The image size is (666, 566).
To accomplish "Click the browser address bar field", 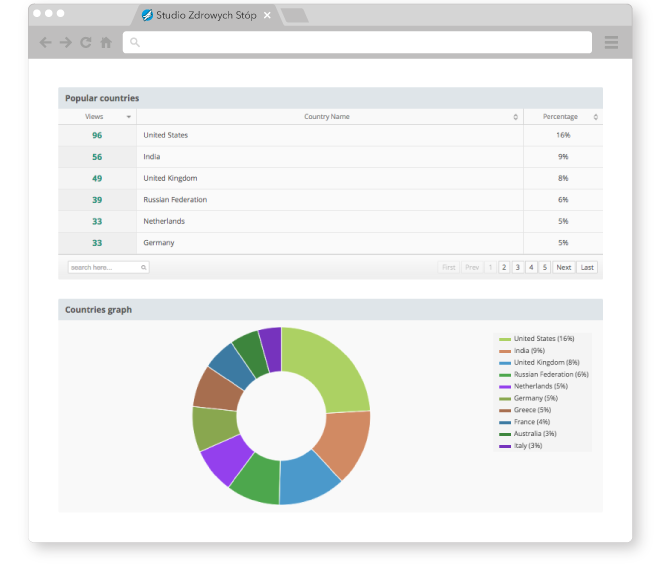I will tap(357, 42).
